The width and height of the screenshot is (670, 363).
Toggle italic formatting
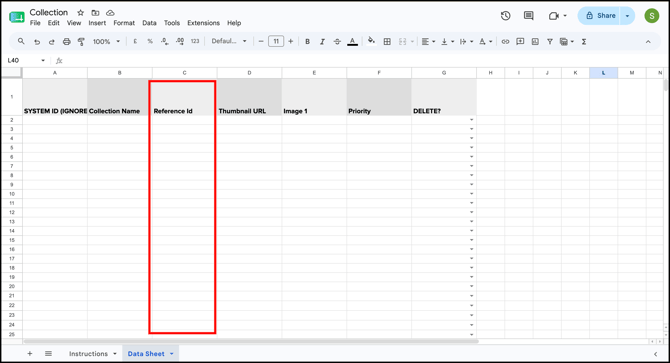click(x=322, y=41)
